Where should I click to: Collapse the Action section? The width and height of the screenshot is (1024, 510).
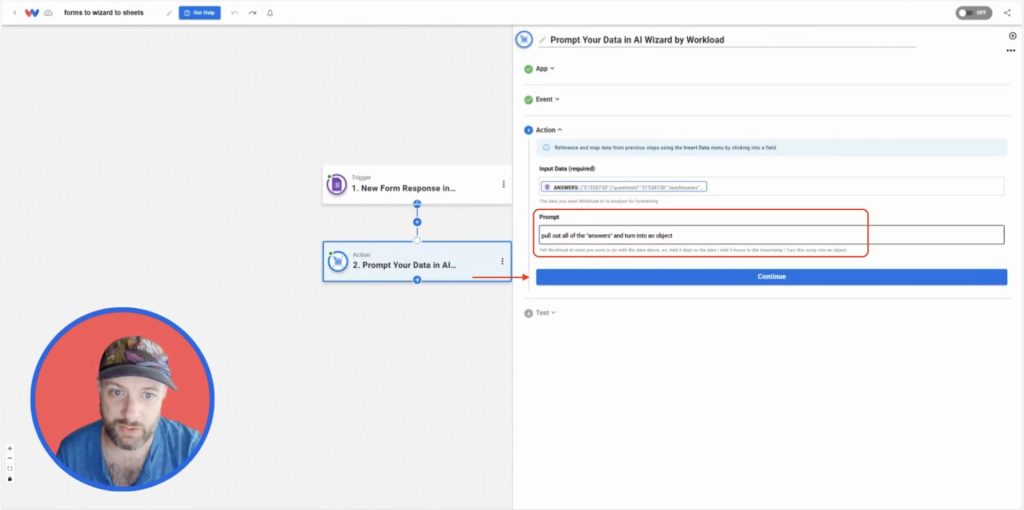coord(549,130)
